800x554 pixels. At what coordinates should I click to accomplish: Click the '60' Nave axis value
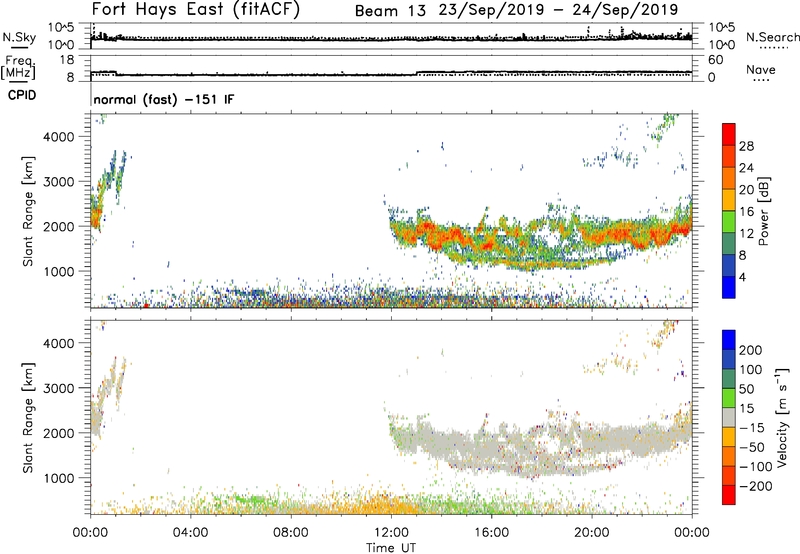tap(715, 60)
